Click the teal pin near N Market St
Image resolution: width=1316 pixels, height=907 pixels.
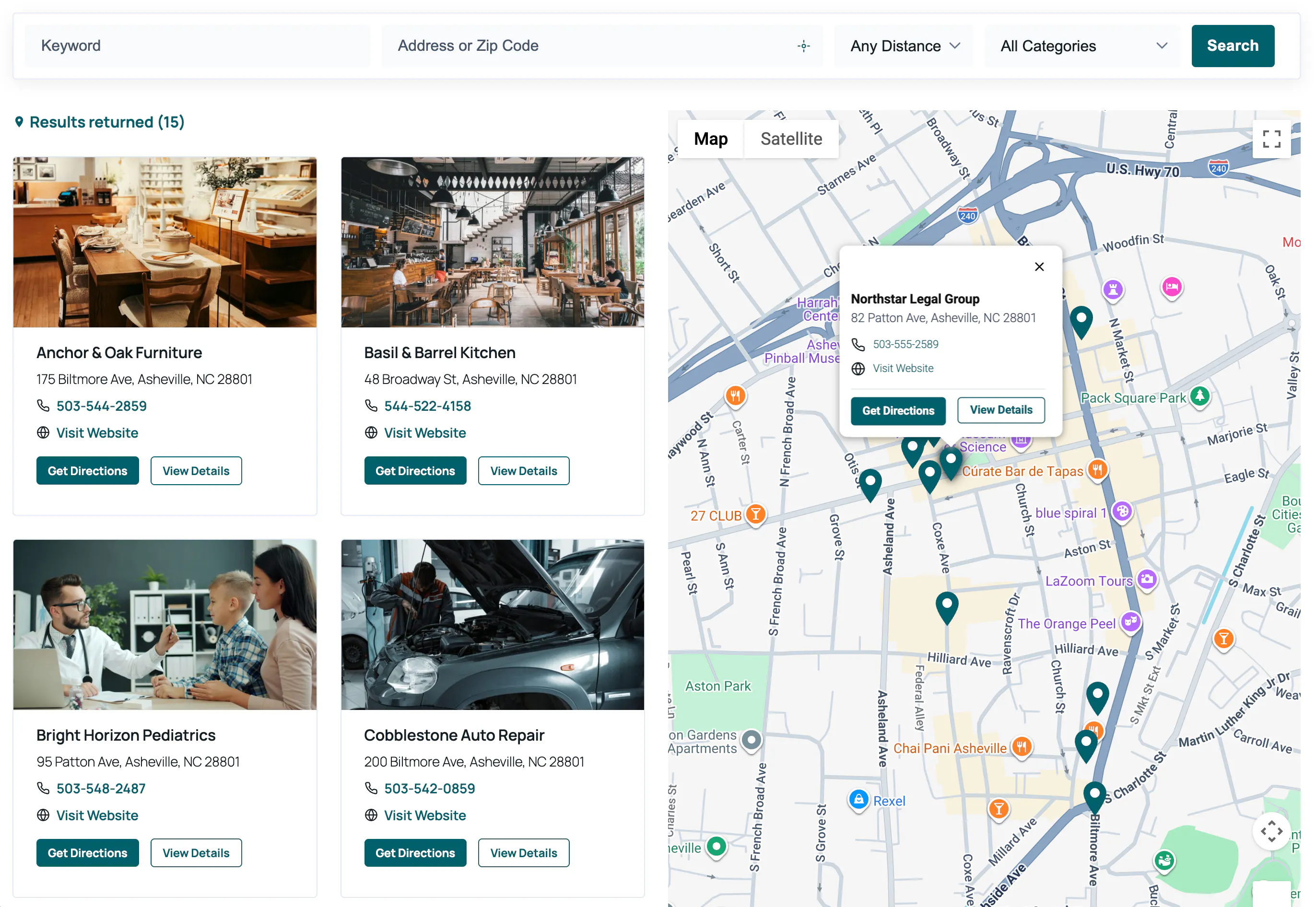pyautogui.click(x=1081, y=321)
